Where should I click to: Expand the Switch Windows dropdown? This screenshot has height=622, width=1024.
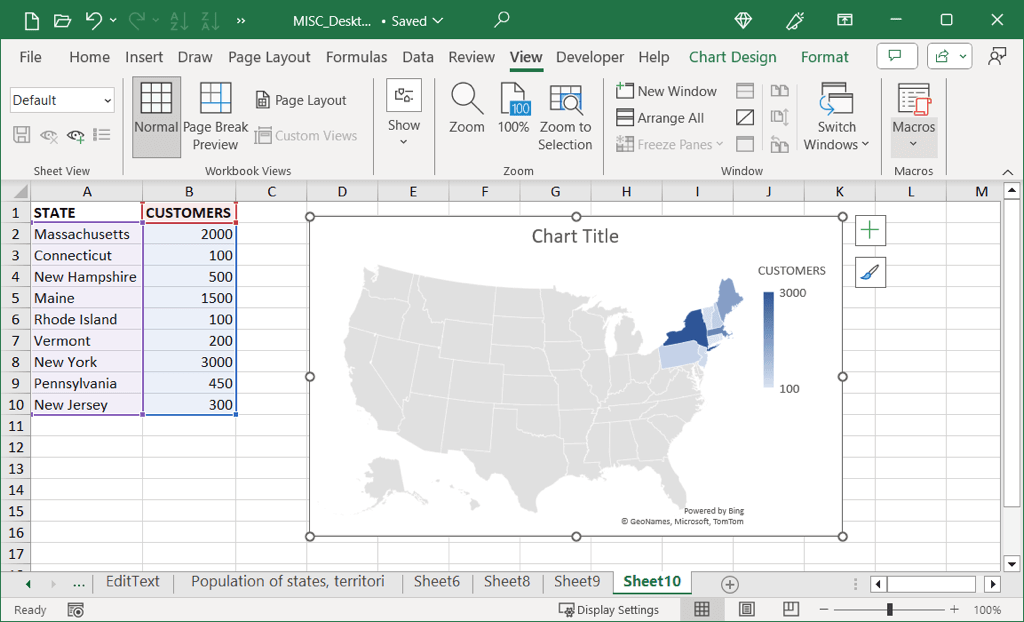pyautogui.click(x=836, y=136)
